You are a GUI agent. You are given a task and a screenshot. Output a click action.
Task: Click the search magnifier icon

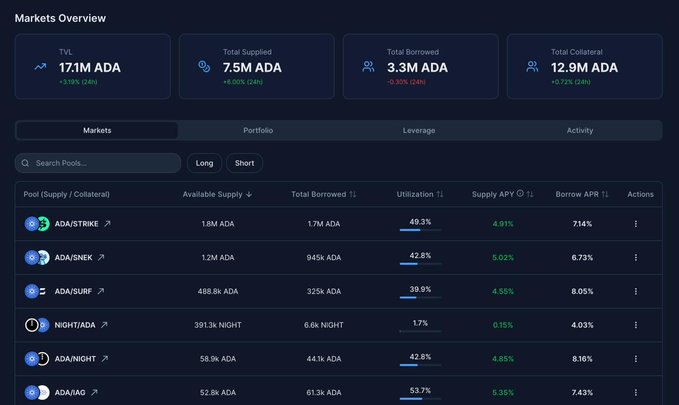tap(25, 163)
